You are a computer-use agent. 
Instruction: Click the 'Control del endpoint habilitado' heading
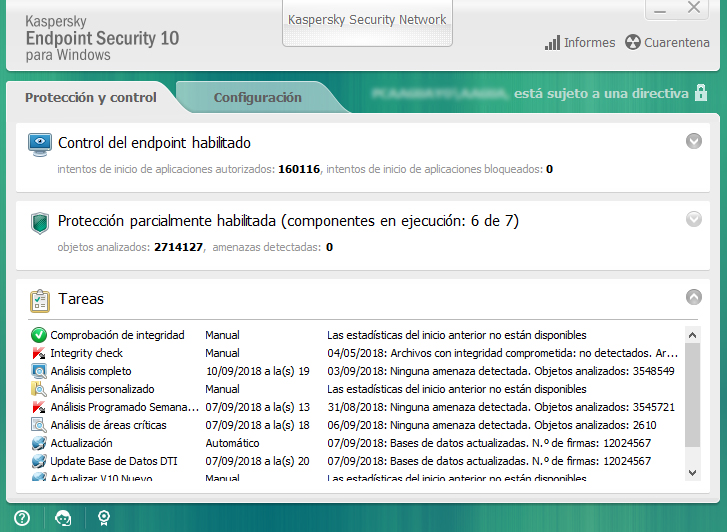coord(154,143)
